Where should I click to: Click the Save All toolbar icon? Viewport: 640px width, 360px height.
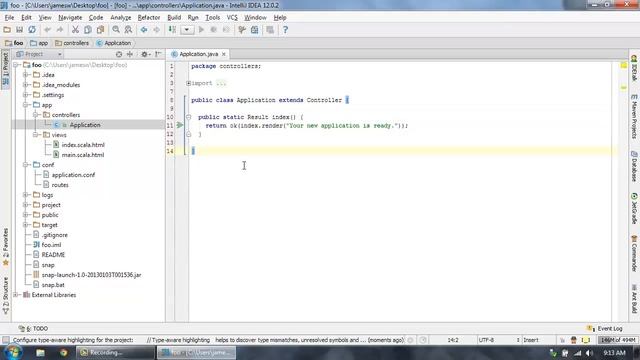19,30
